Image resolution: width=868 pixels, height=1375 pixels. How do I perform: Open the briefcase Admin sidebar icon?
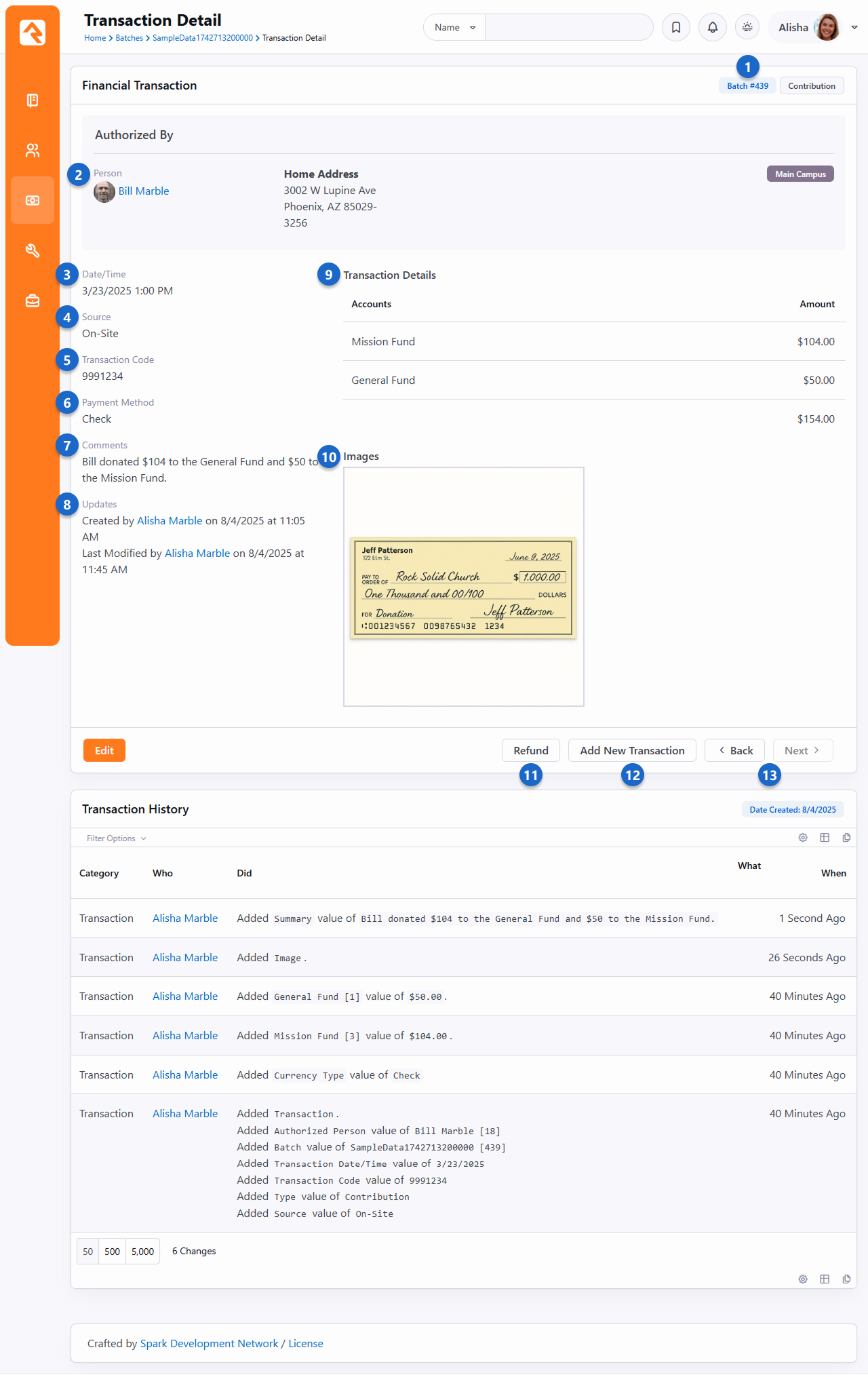[x=32, y=301]
